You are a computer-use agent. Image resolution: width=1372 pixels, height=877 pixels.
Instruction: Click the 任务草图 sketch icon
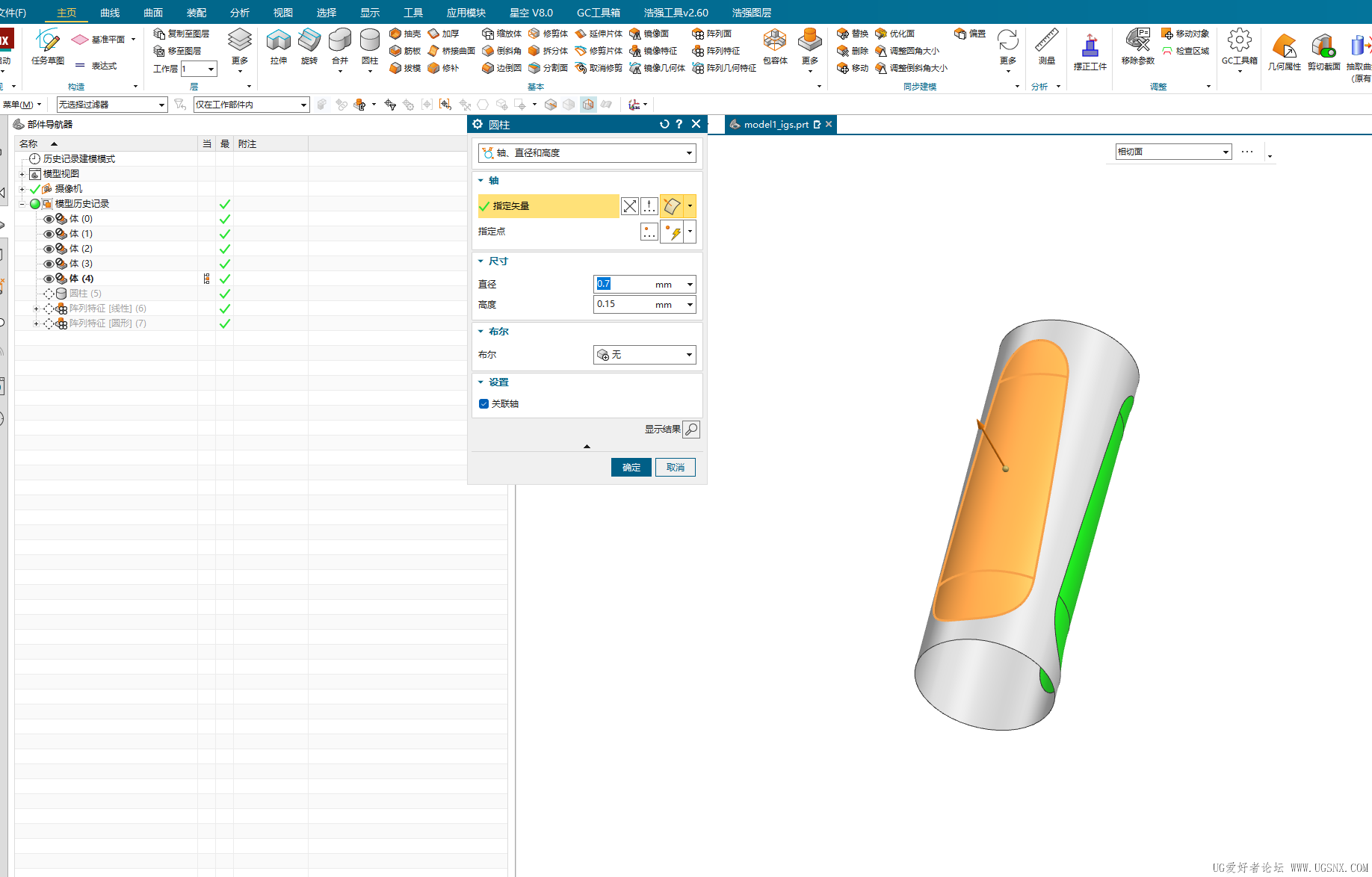point(48,42)
